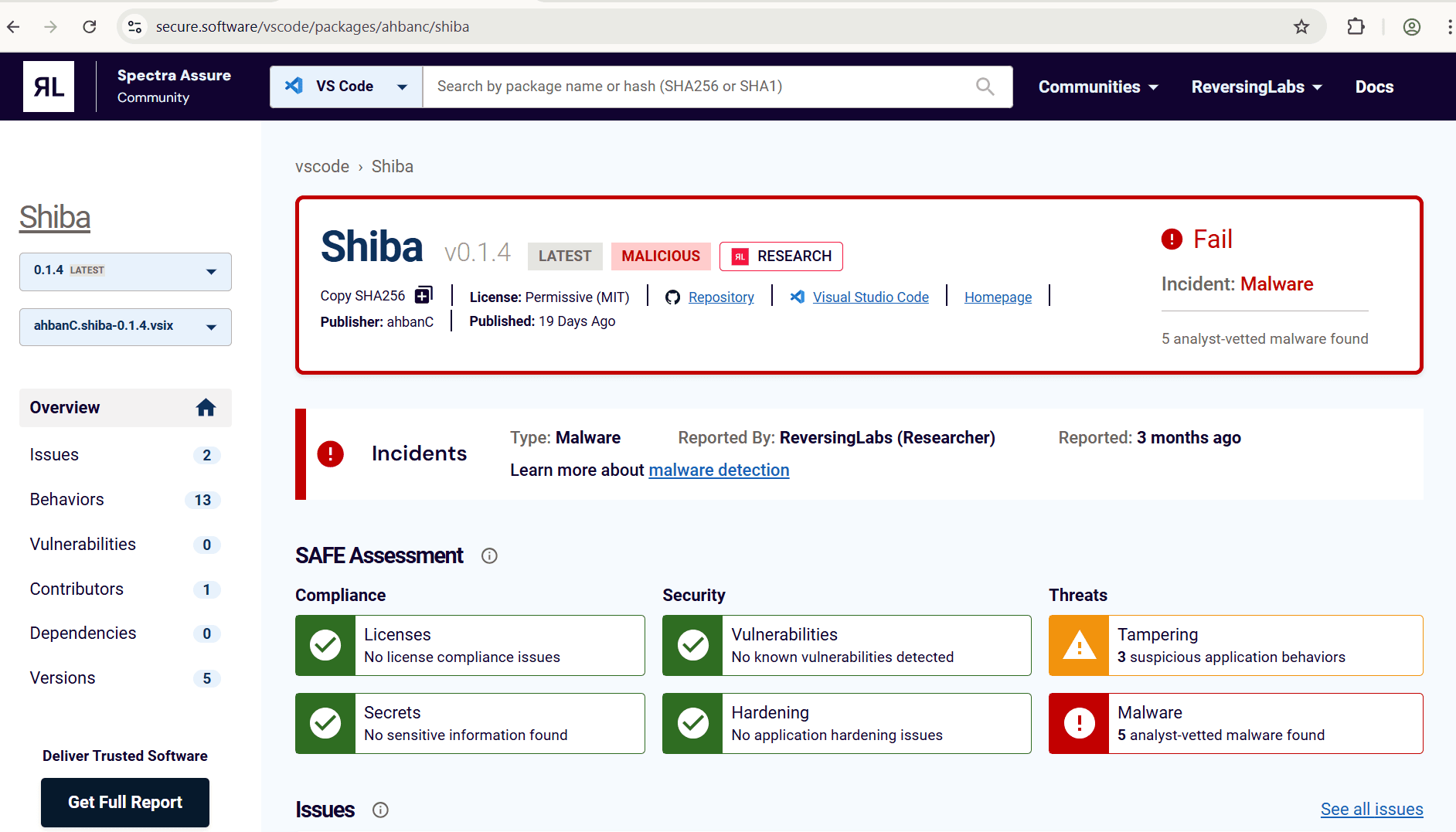Click the Visual Studio Code marketplace icon
The width and height of the screenshot is (1456, 832).
(797, 297)
